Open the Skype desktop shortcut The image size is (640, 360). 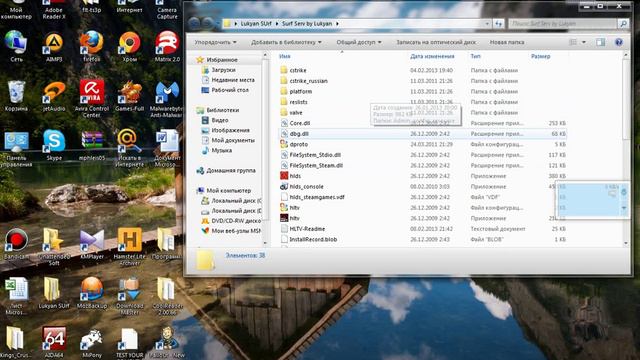54,145
